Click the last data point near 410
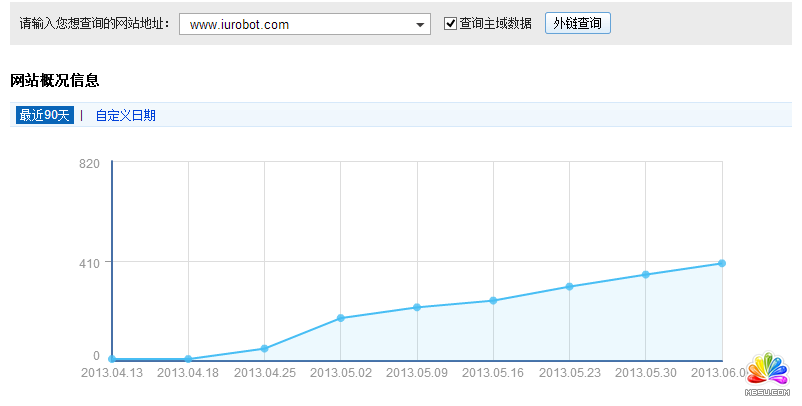 (x=721, y=263)
